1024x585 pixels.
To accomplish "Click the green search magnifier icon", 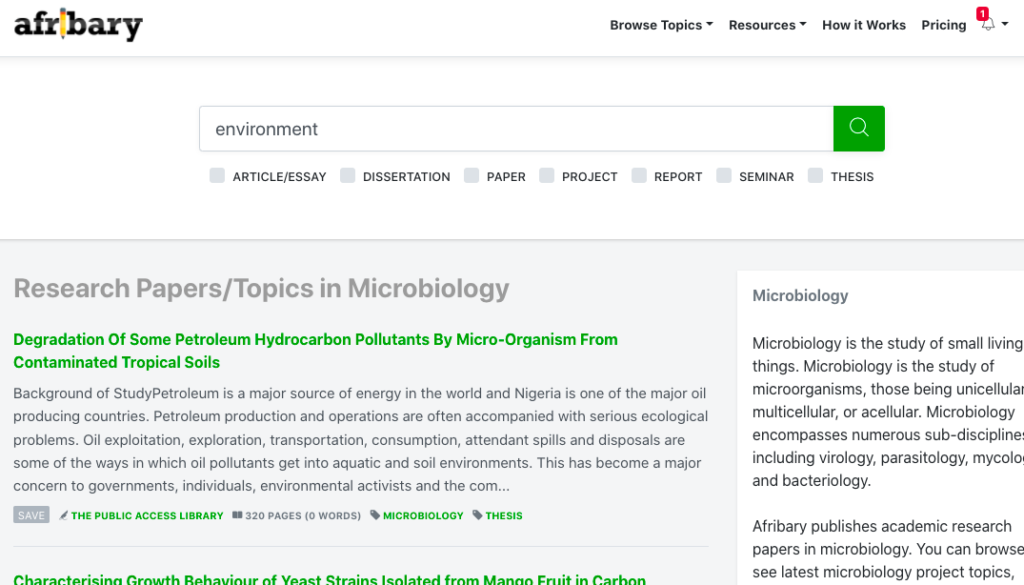I will pyautogui.click(x=858, y=128).
